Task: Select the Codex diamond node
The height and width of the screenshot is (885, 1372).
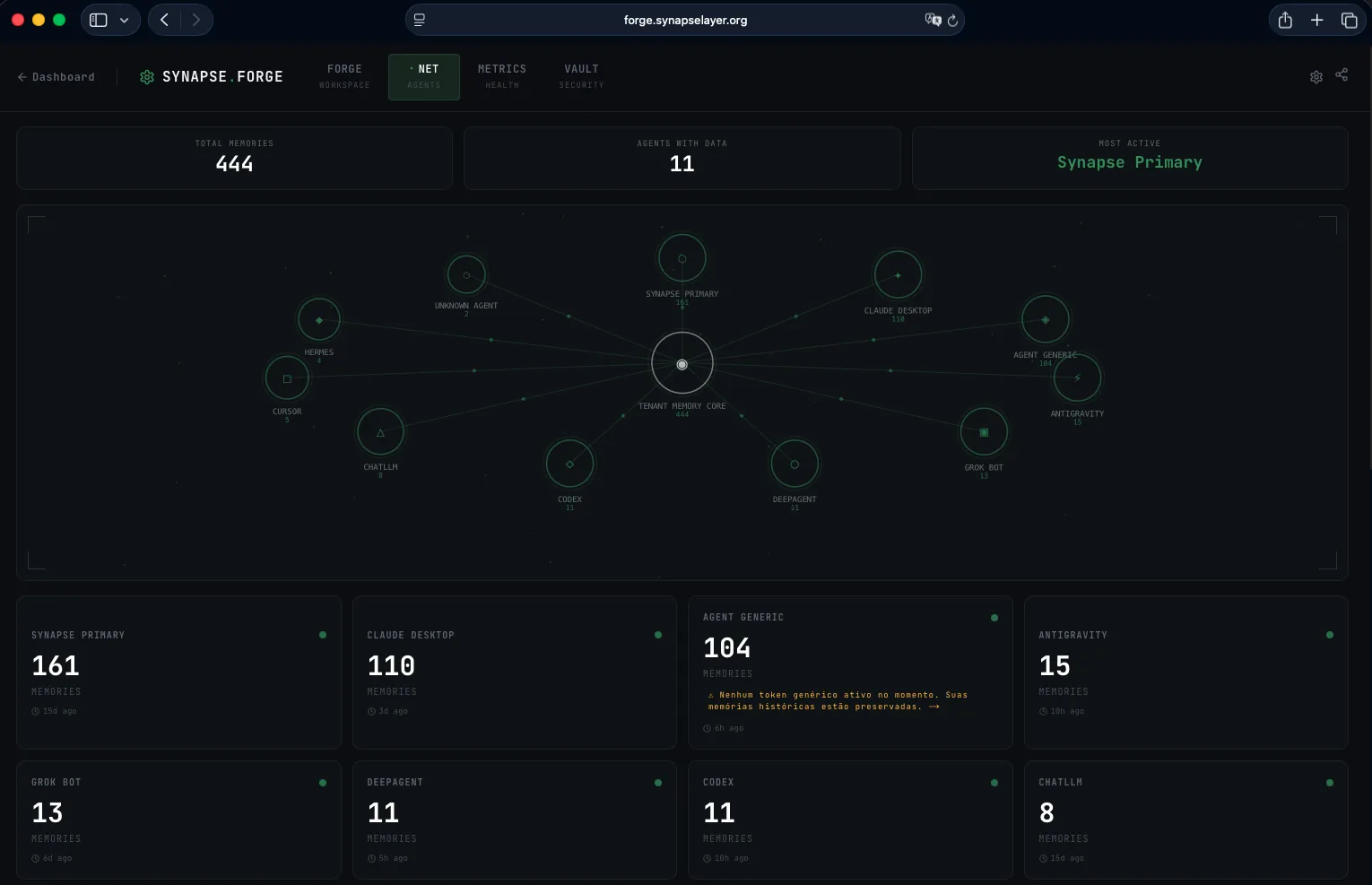Action: pos(569,464)
